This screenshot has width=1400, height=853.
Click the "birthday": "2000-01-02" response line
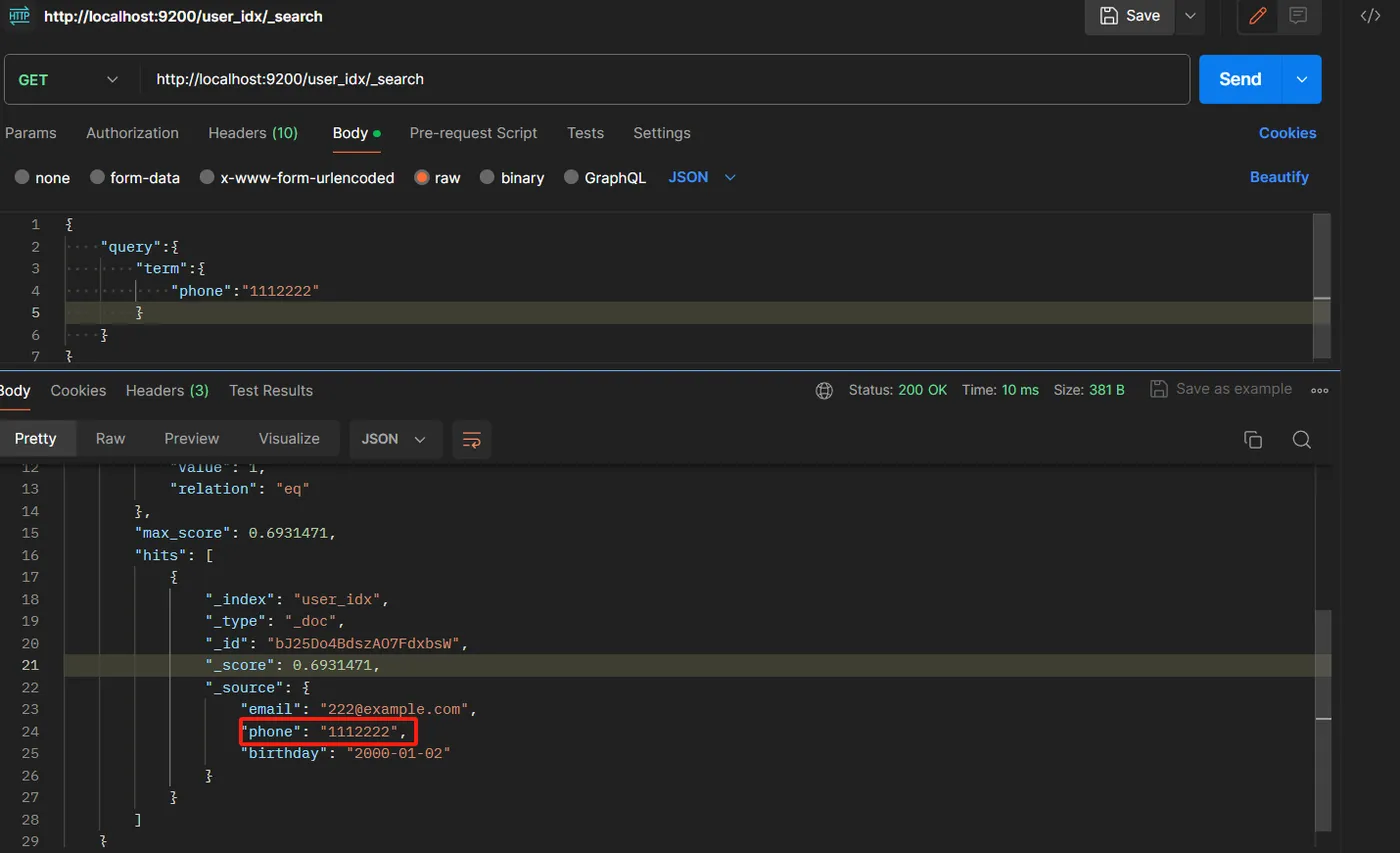point(346,754)
